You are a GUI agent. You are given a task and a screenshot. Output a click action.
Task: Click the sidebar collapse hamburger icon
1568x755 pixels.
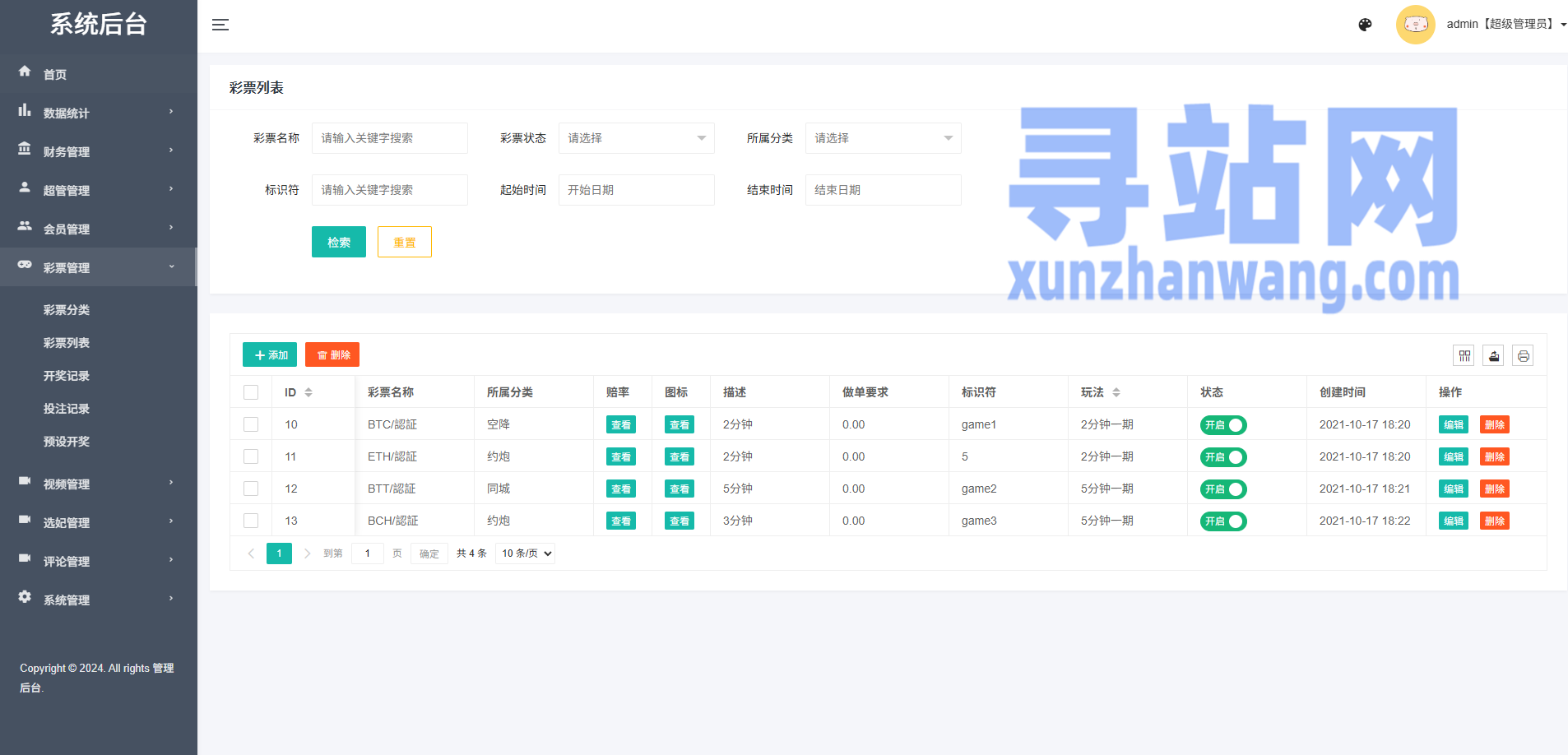220,25
